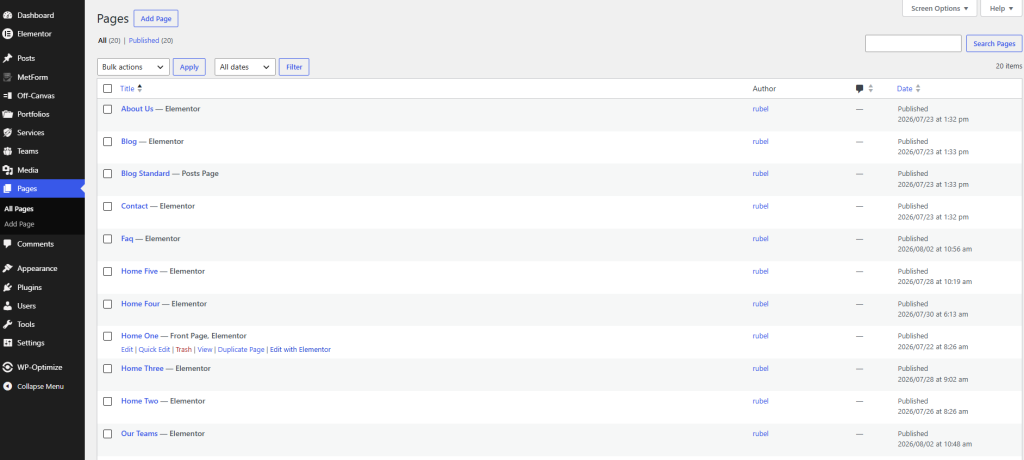Check the Home Four row checkbox
Viewport: 1024px width, 460px height.
(108, 304)
